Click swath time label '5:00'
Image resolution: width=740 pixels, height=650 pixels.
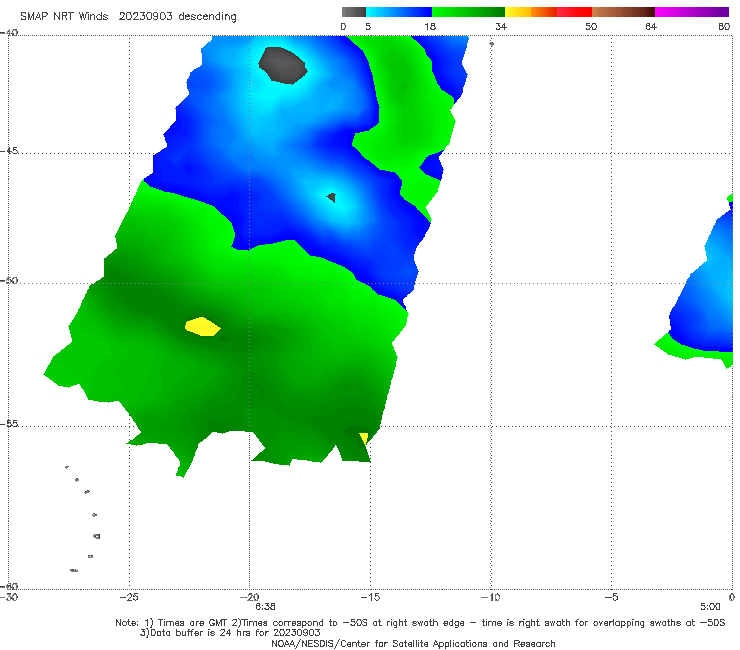pos(710,607)
